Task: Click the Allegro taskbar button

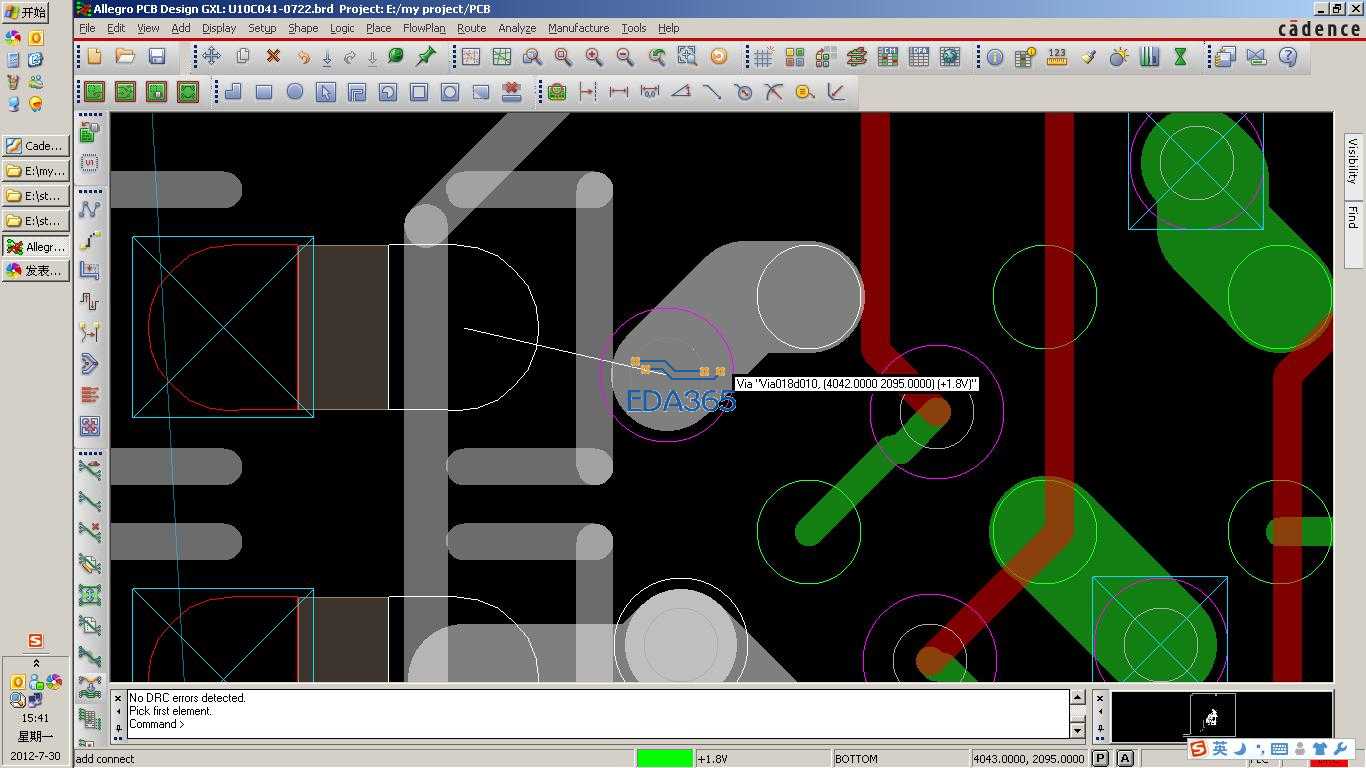Action: click(36, 246)
